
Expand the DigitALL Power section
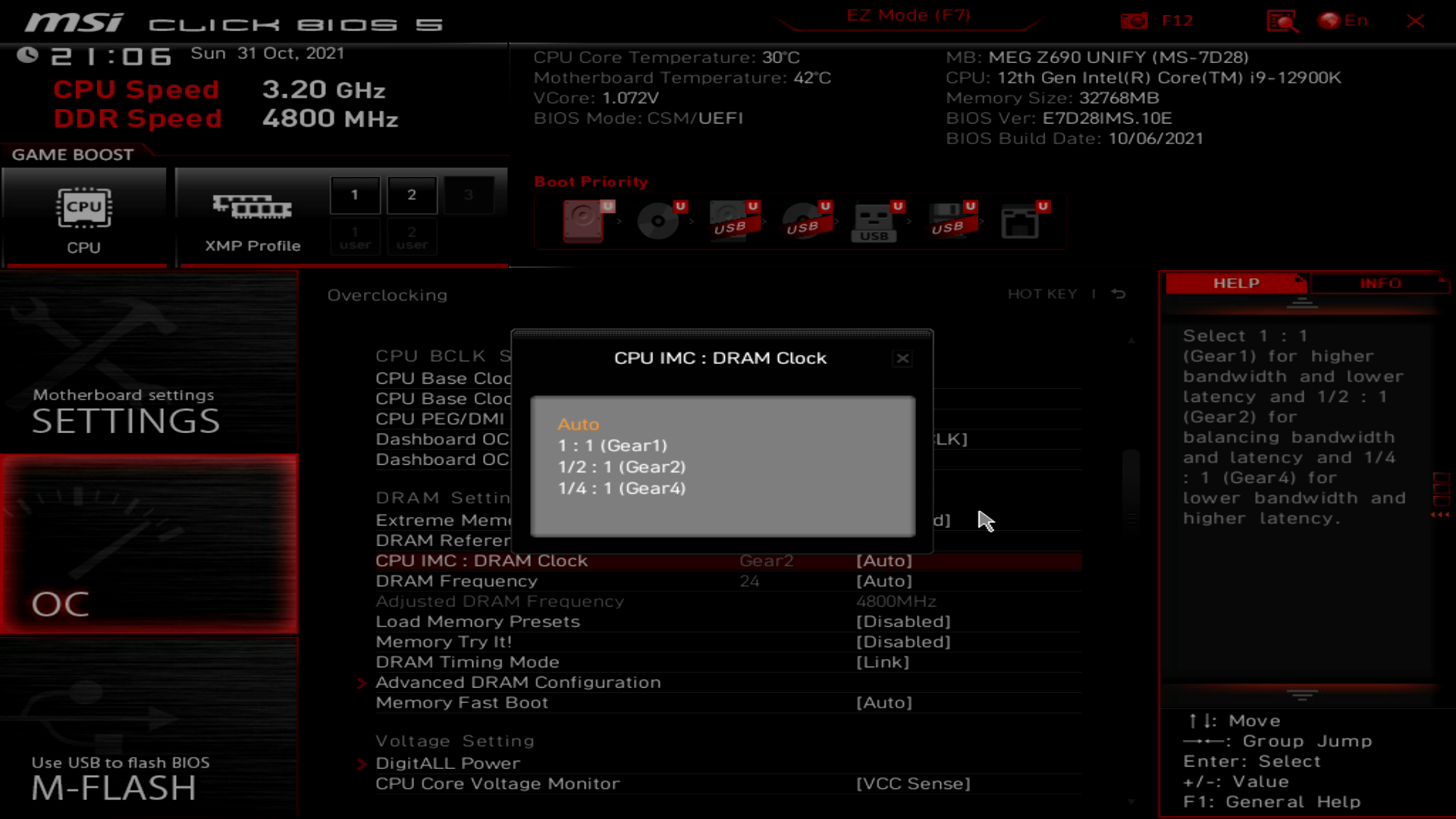448,763
